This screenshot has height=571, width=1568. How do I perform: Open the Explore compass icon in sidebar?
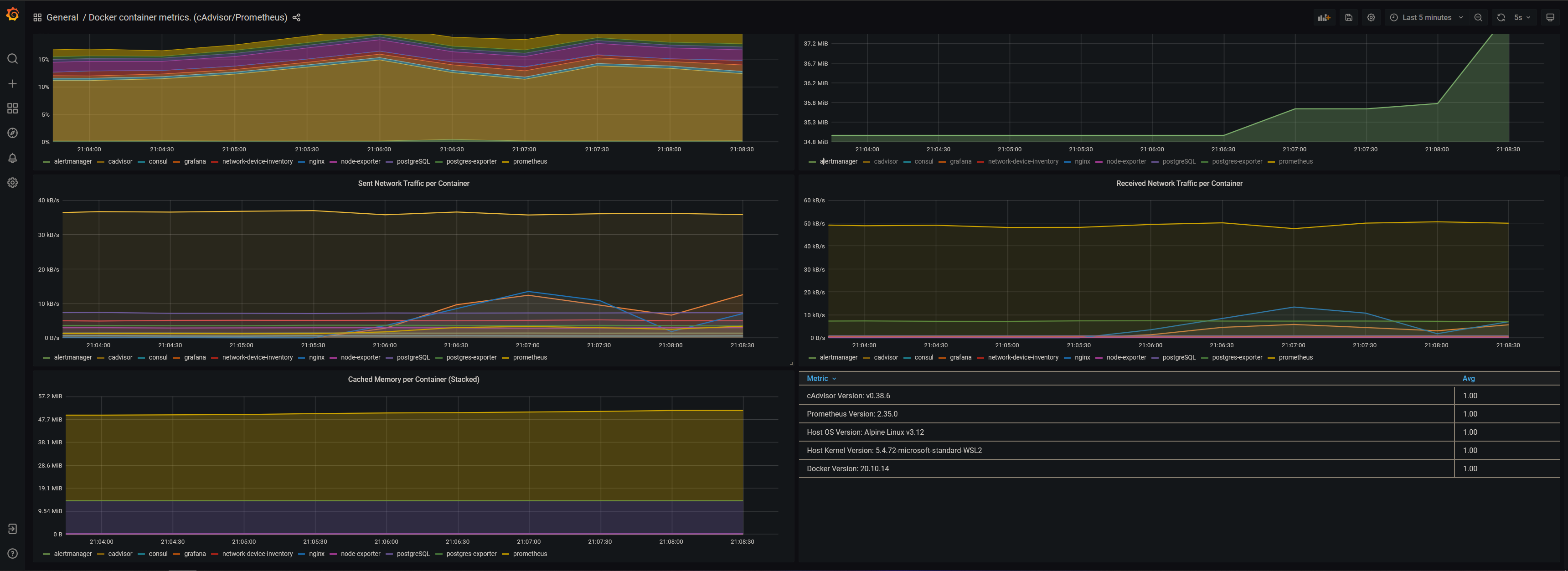tap(12, 133)
